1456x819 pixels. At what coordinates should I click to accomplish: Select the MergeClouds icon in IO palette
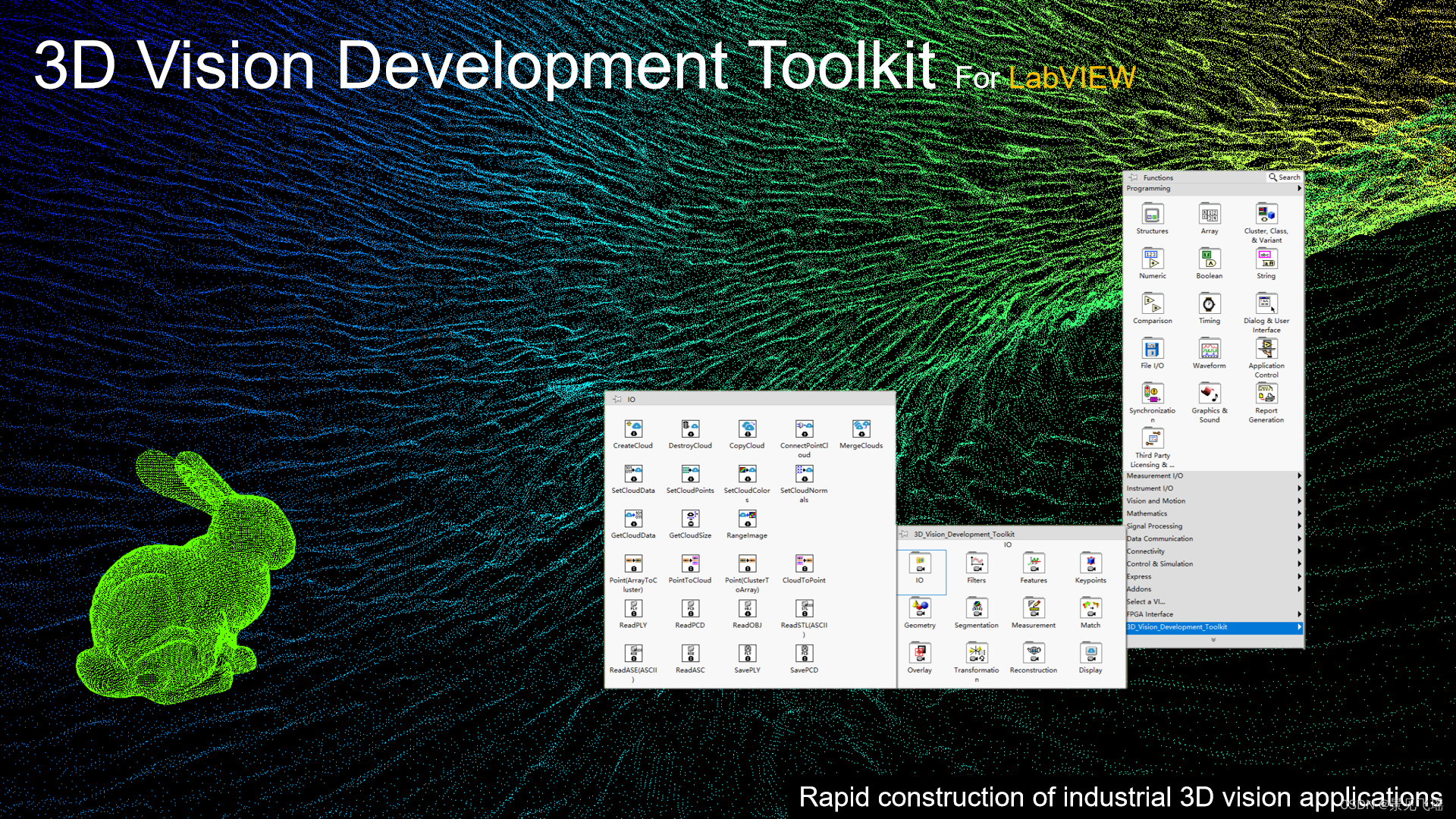coord(861,429)
